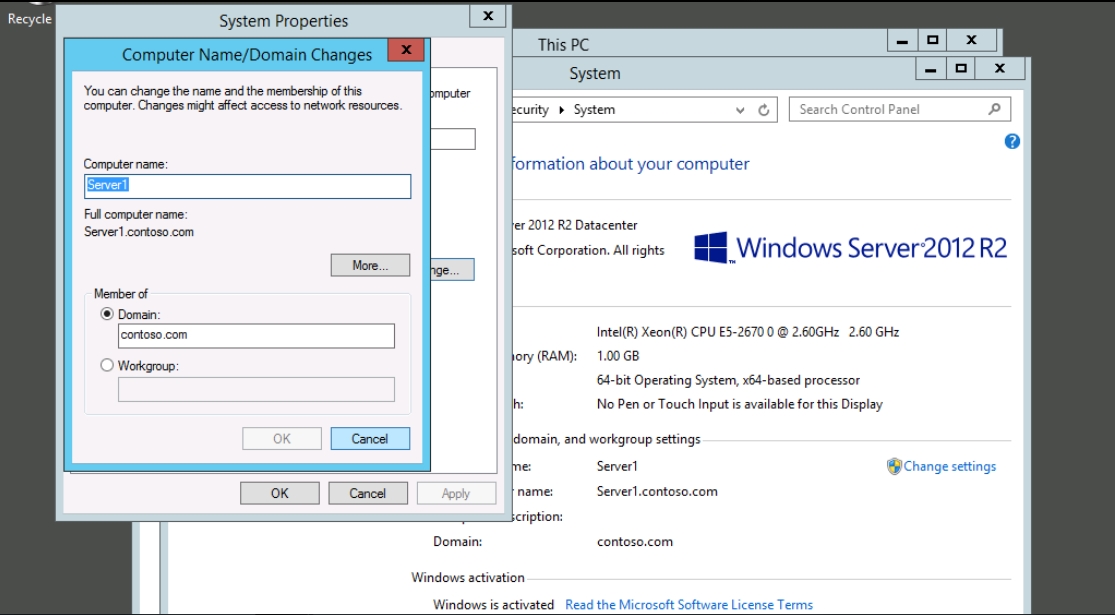Screen dimensions: 1115x615
Task: Close the System Properties window
Action: point(488,16)
